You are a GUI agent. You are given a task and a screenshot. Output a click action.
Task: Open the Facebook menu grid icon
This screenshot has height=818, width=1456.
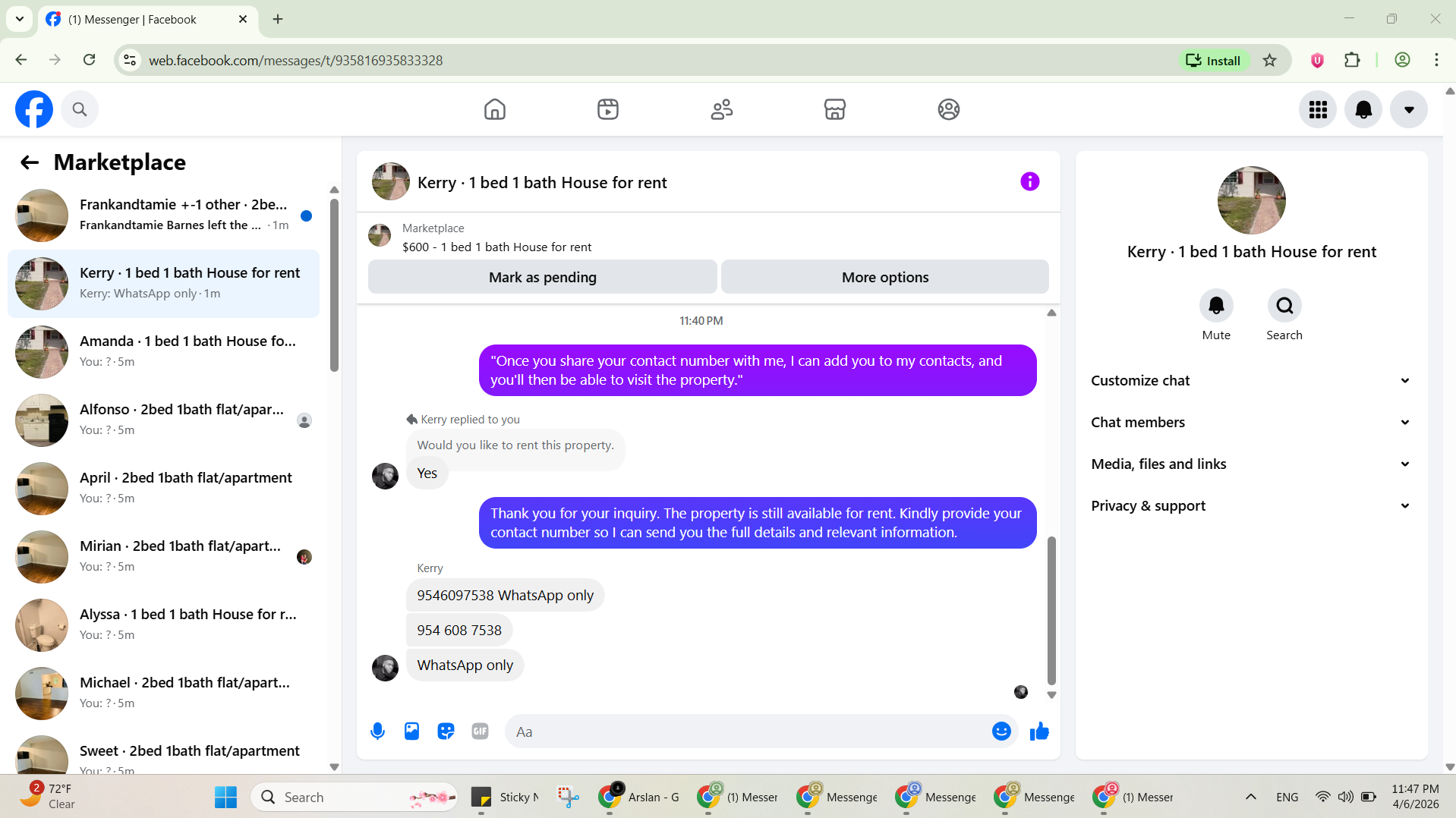point(1318,109)
